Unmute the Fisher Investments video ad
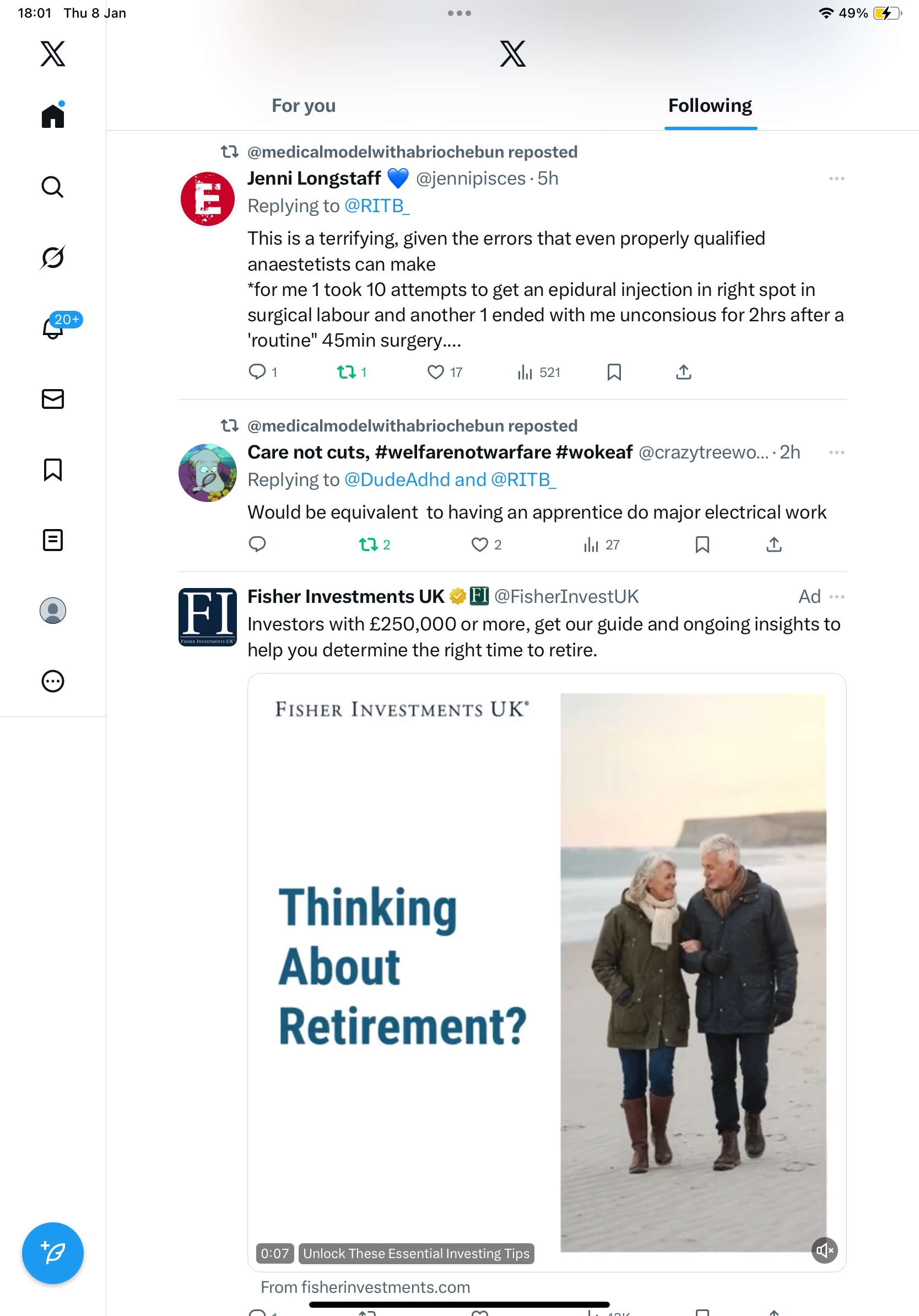Image resolution: width=919 pixels, height=1316 pixels. tap(824, 1250)
